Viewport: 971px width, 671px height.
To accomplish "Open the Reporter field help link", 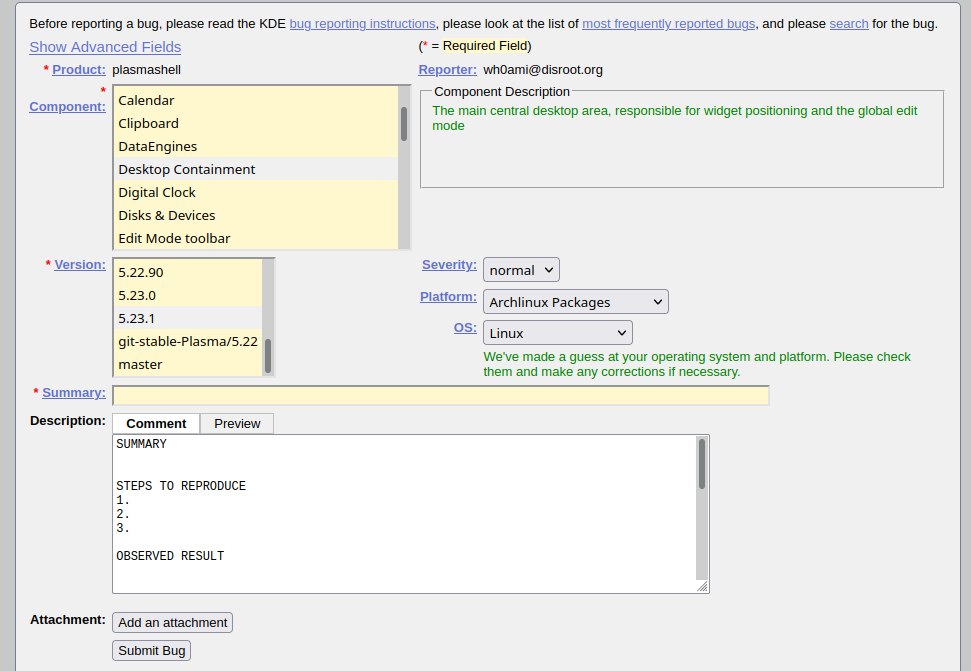I will click(x=447, y=69).
